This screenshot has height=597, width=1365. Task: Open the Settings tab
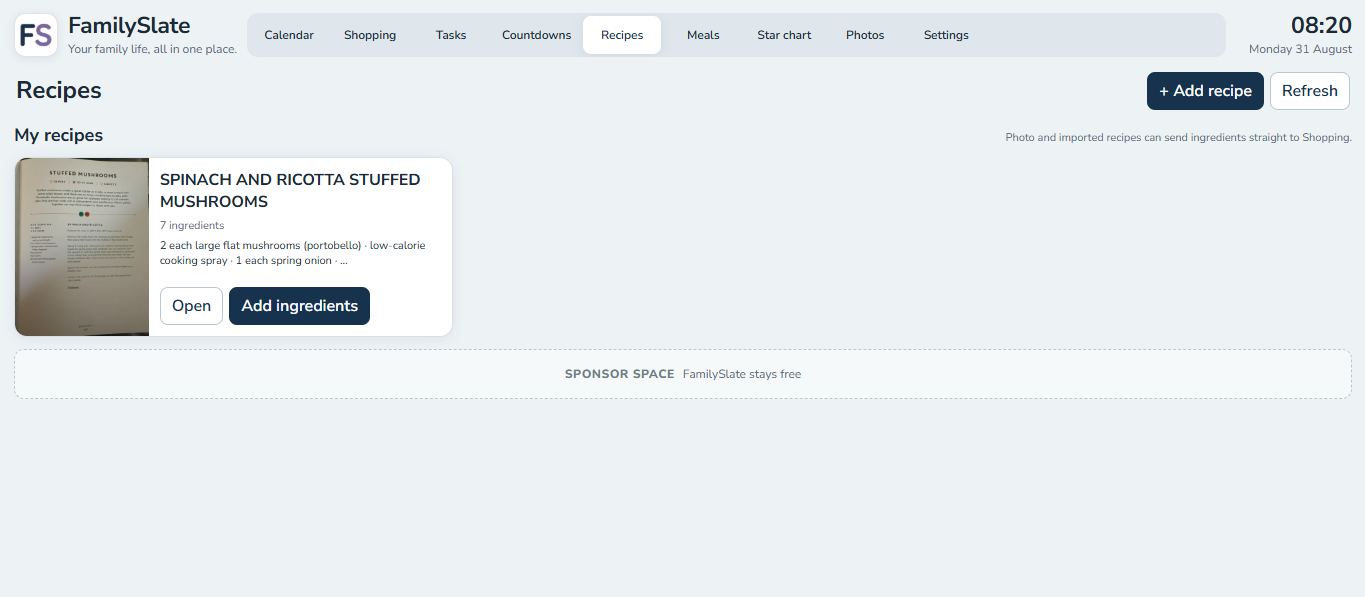[x=946, y=35]
